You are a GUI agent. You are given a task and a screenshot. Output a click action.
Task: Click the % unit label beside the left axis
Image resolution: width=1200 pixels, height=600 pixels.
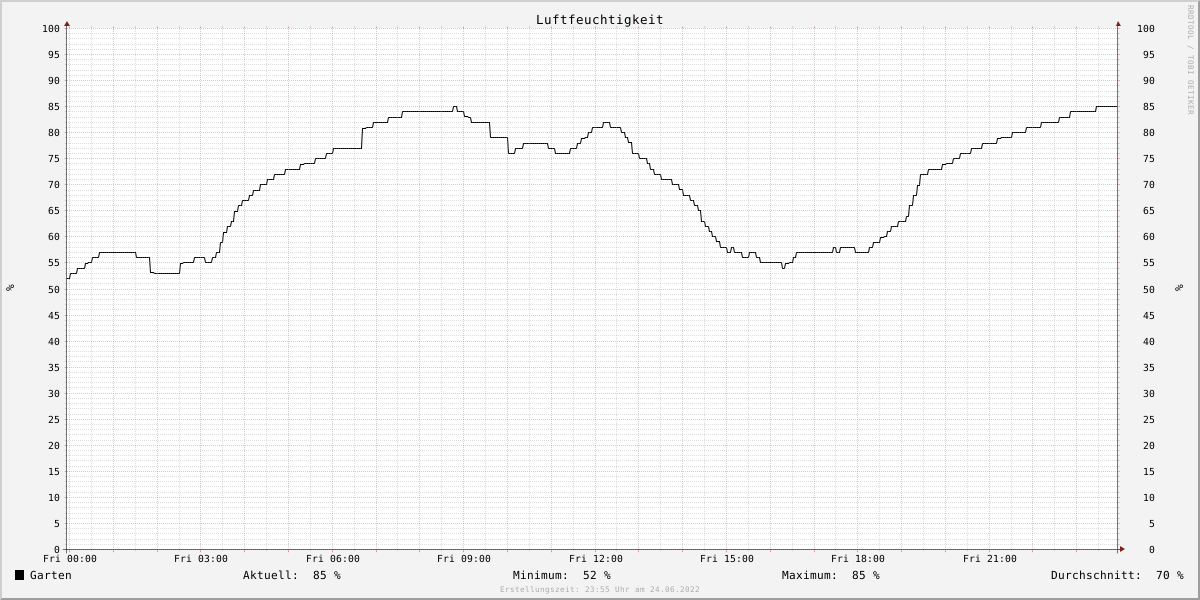pos(10,288)
